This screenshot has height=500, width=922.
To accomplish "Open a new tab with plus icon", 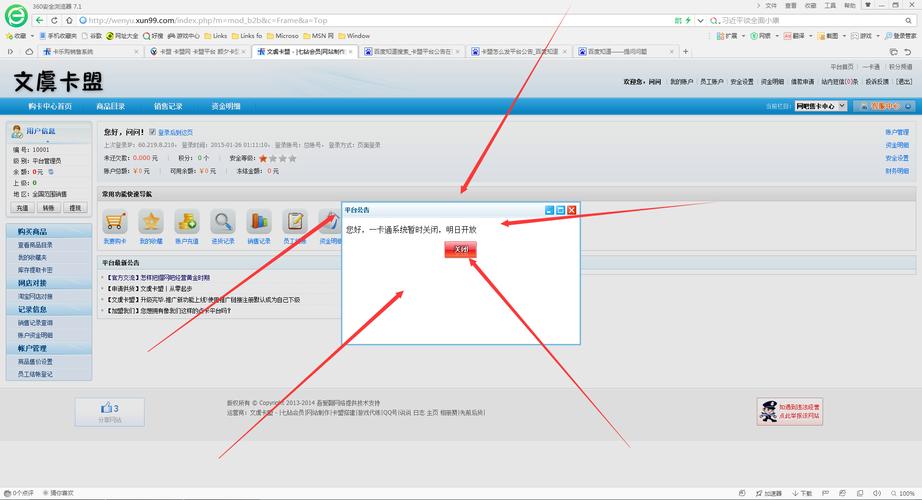I will pyautogui.click(x=686, y=52).
